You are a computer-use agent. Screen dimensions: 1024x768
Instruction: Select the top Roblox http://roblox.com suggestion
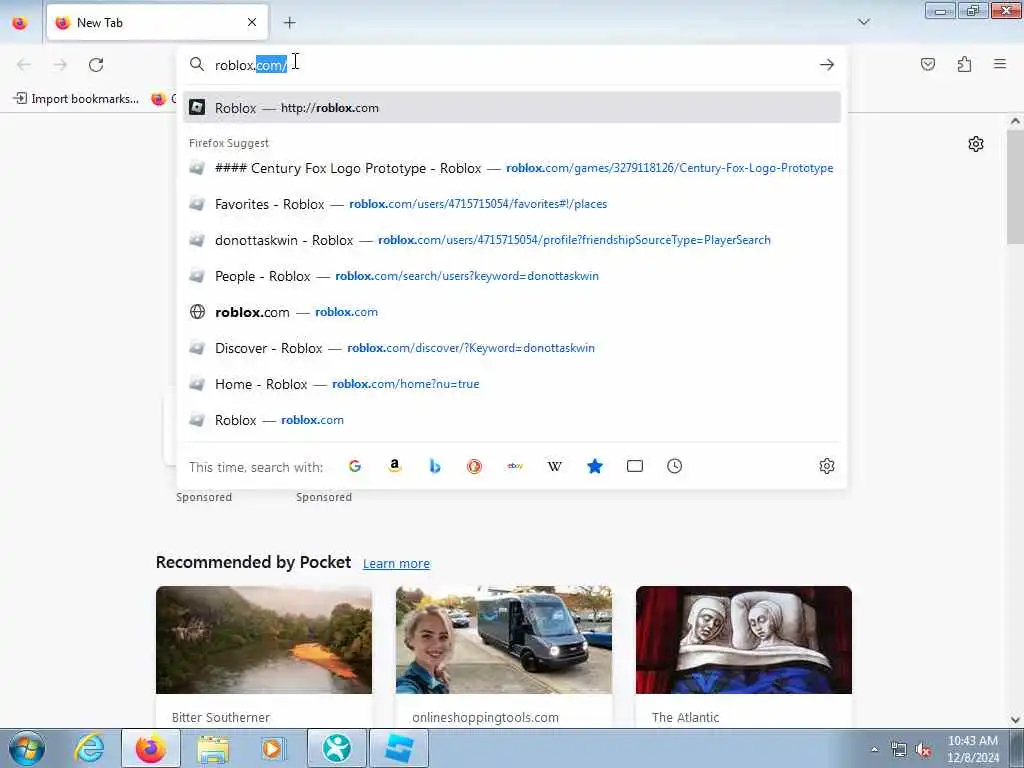[512, 108]
